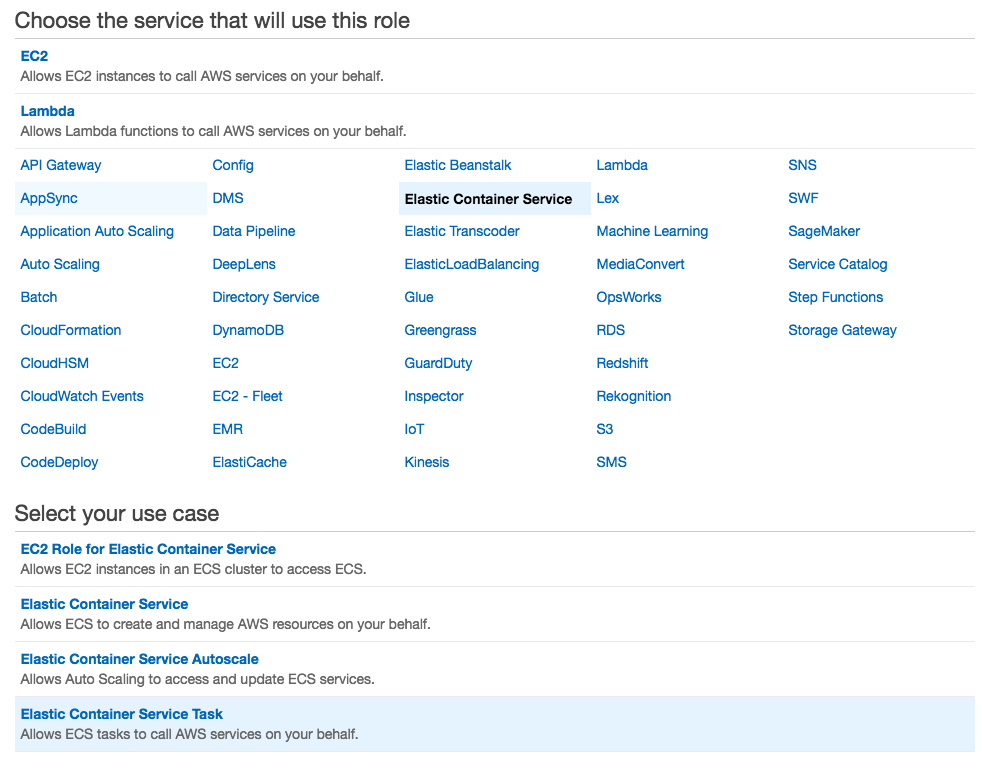The image size is (982, 768).
Task: Click the Elastic Beanstalk service
Action: pos(458,165)
